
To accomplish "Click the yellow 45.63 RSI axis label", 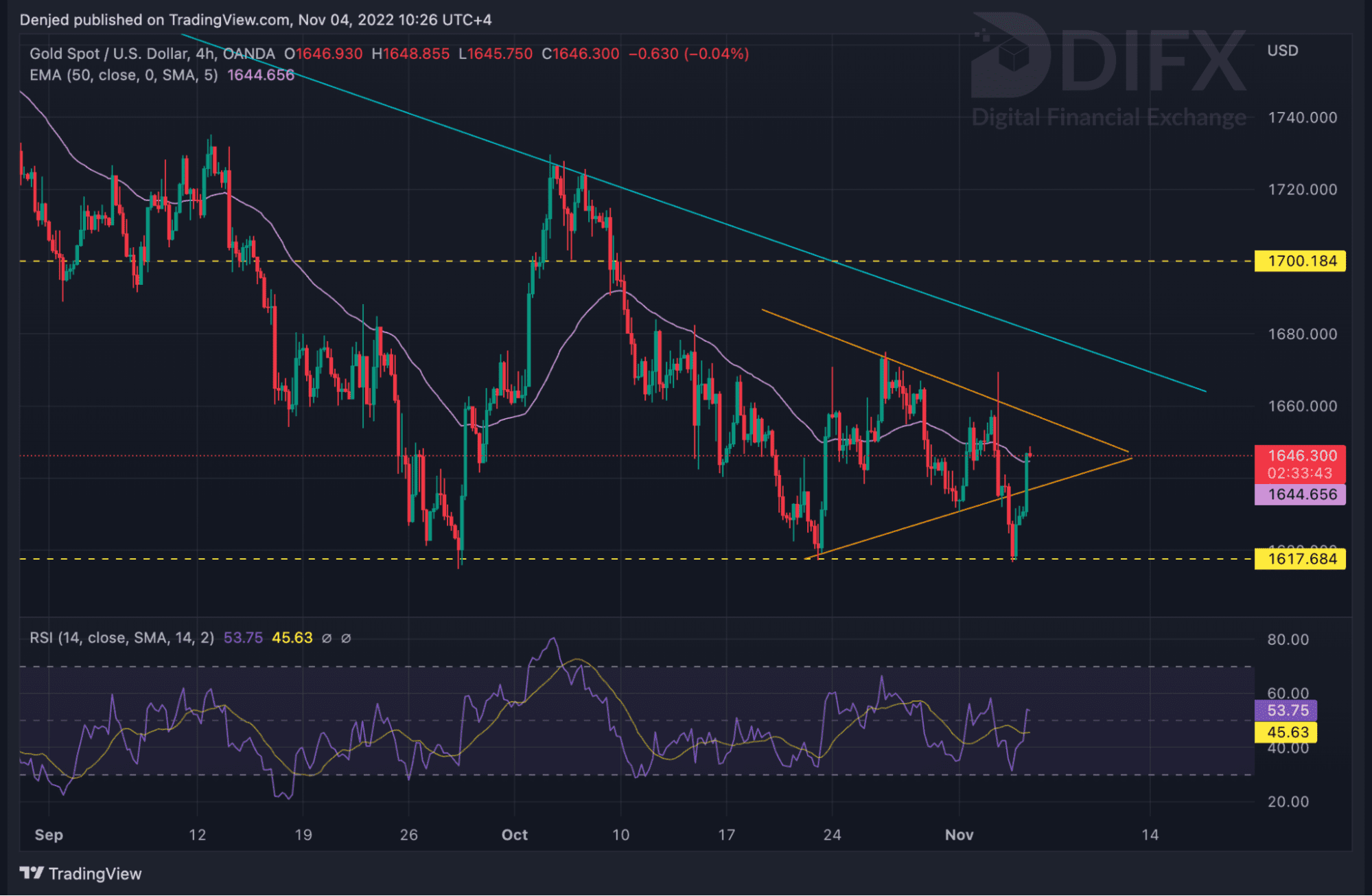I will [1286, 732].
